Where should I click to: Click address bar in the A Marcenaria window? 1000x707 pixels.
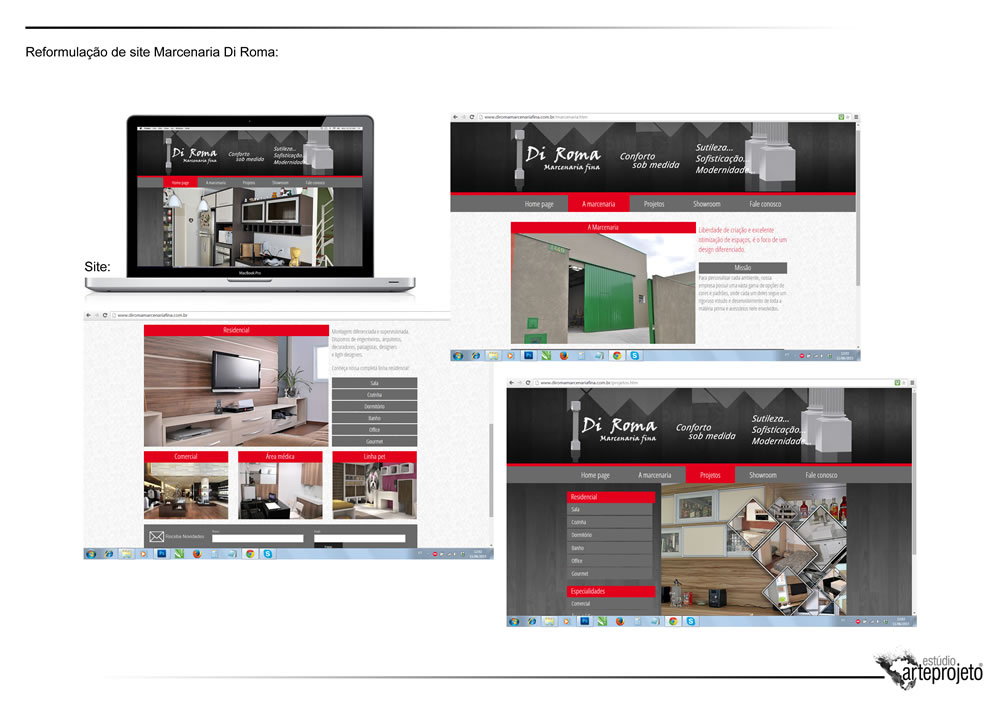pyautogui.click(x=657, y=117)
